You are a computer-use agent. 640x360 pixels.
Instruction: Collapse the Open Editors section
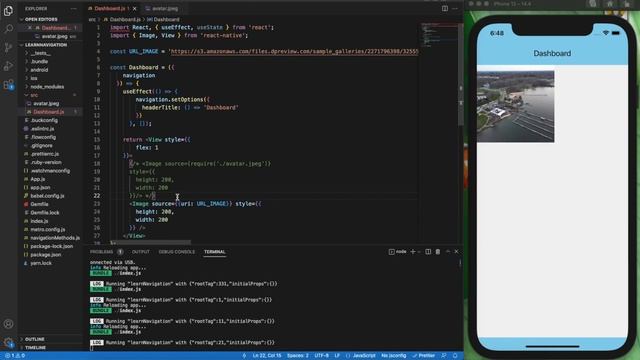tap(41, 19)
